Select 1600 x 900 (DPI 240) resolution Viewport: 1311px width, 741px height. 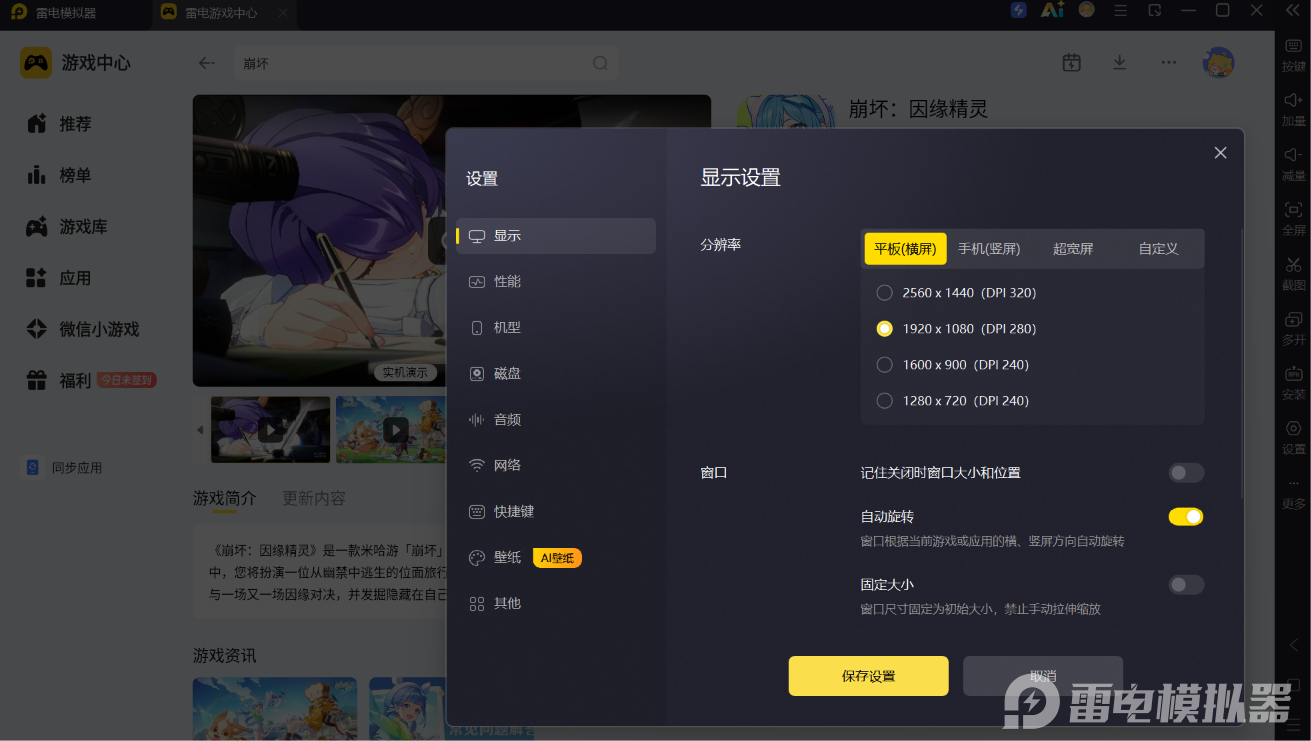point(952,365)
